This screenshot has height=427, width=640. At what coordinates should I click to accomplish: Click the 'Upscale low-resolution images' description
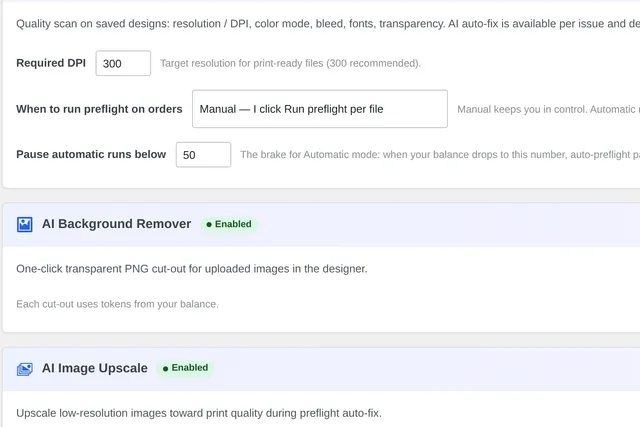199,413
